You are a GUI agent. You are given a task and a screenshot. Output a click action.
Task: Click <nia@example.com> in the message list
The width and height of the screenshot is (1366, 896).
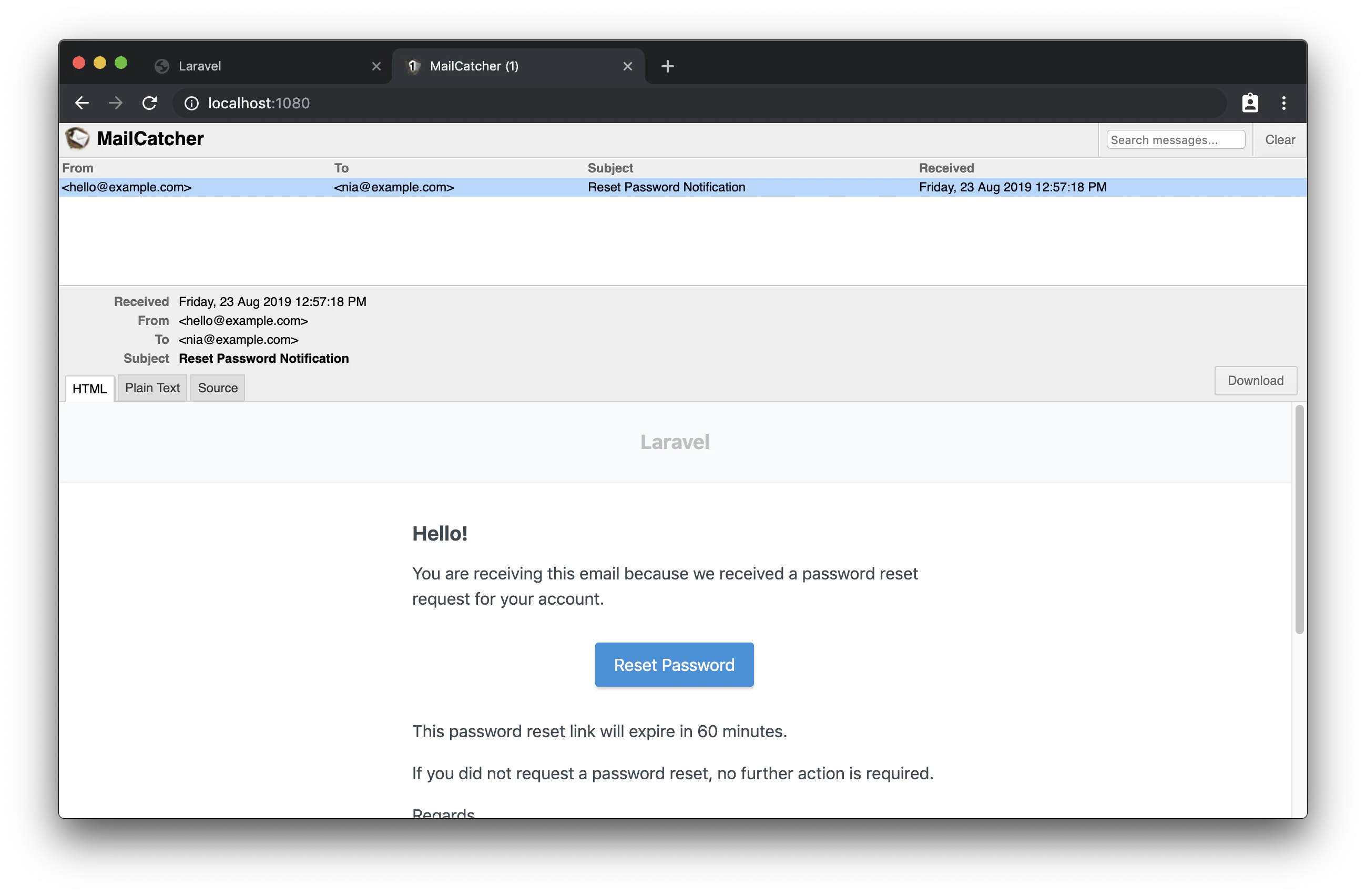coord(394,187)
